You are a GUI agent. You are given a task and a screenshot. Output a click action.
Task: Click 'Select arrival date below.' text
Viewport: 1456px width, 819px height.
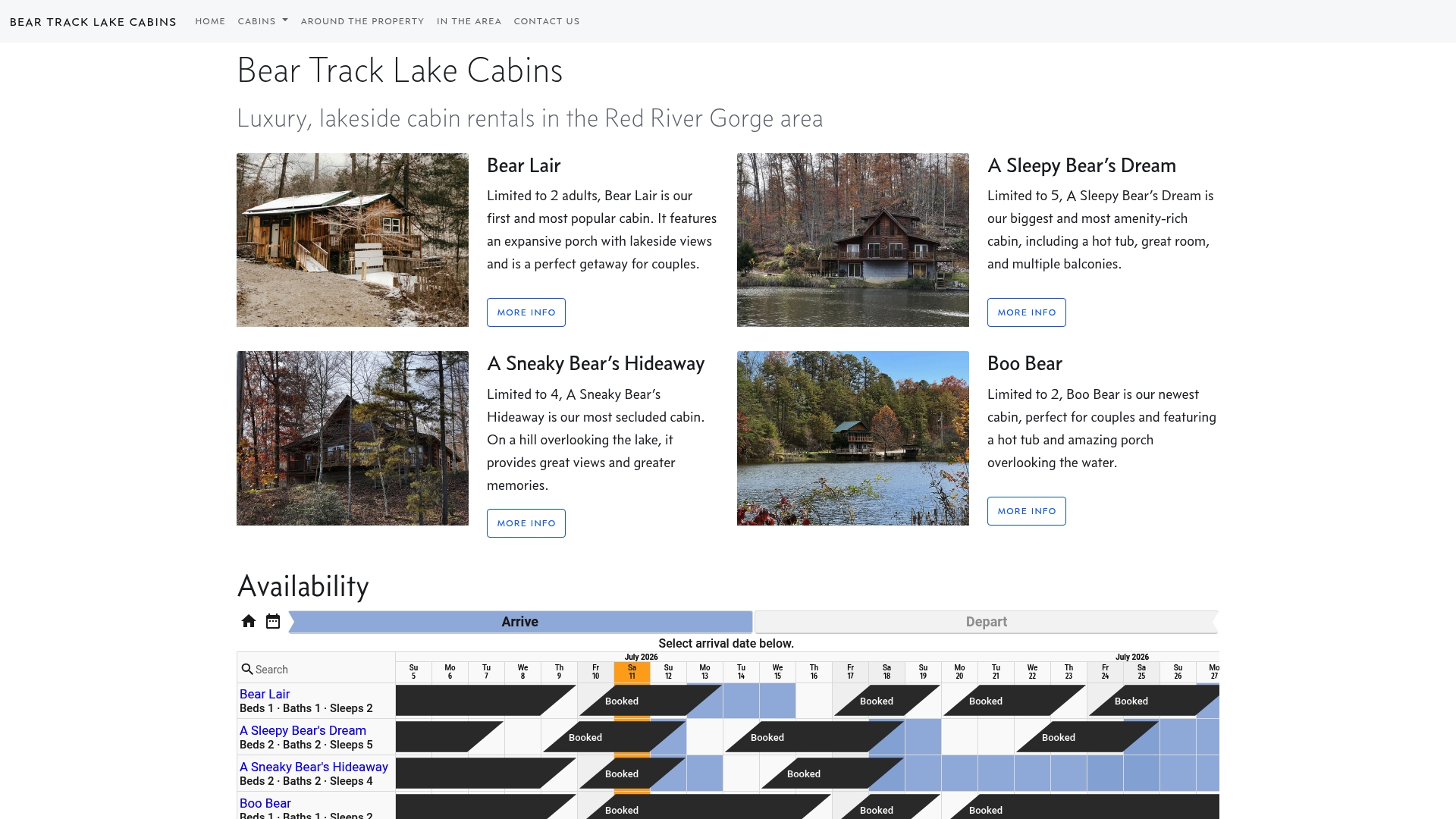tap(726, 643)
